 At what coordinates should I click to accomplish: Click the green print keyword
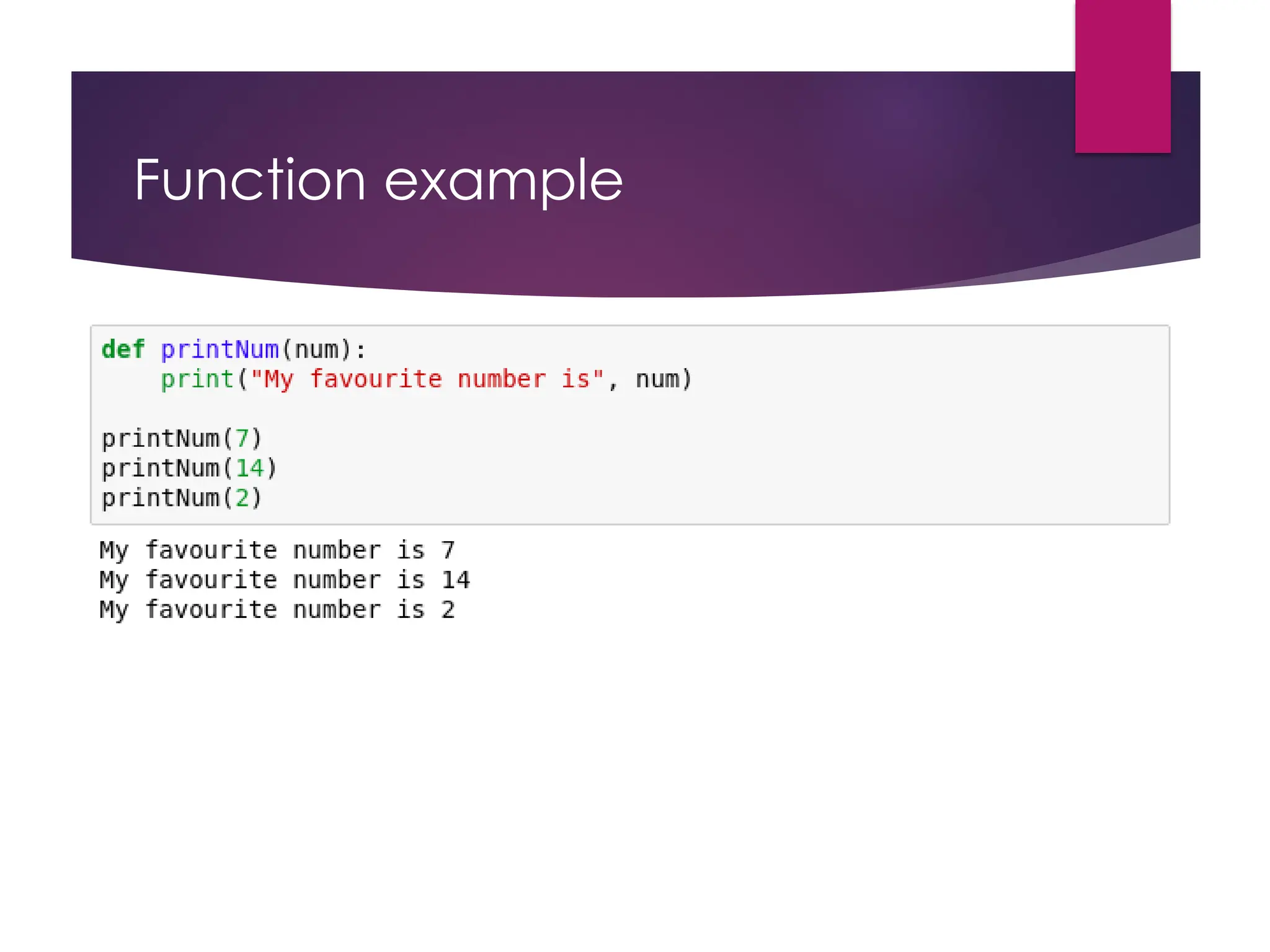coord(197,379)
